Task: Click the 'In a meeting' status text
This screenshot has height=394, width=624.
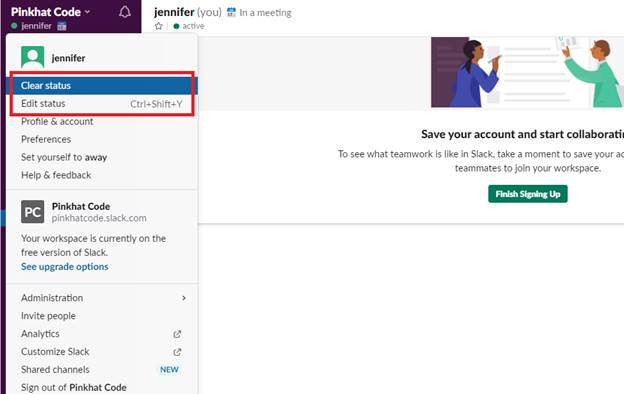Action: 265,13
